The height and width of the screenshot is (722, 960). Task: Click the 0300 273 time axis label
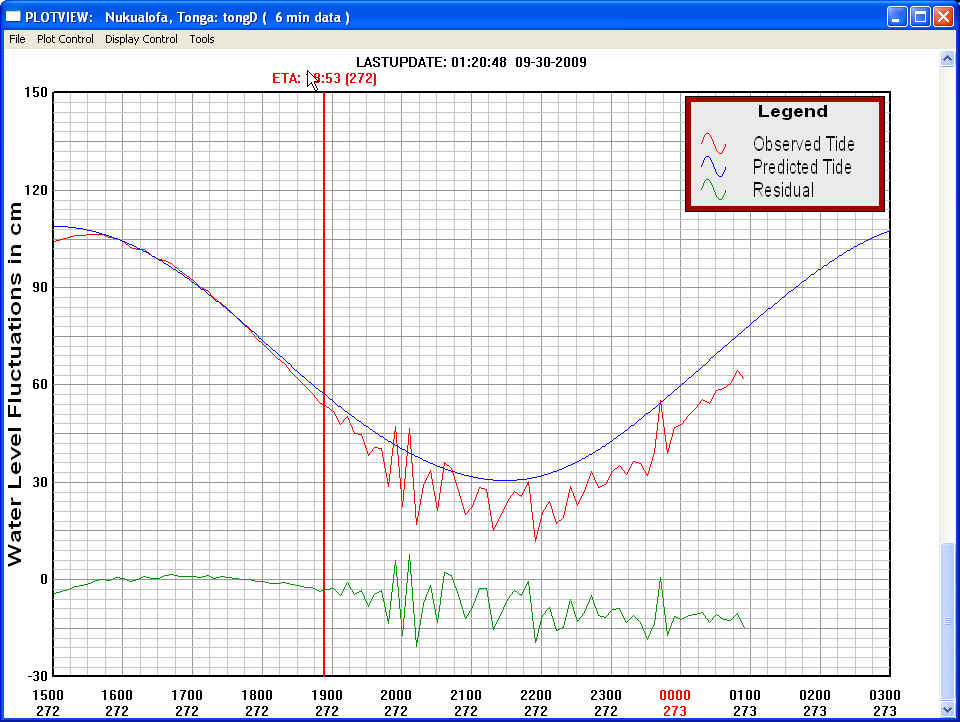tap(885, 703)
